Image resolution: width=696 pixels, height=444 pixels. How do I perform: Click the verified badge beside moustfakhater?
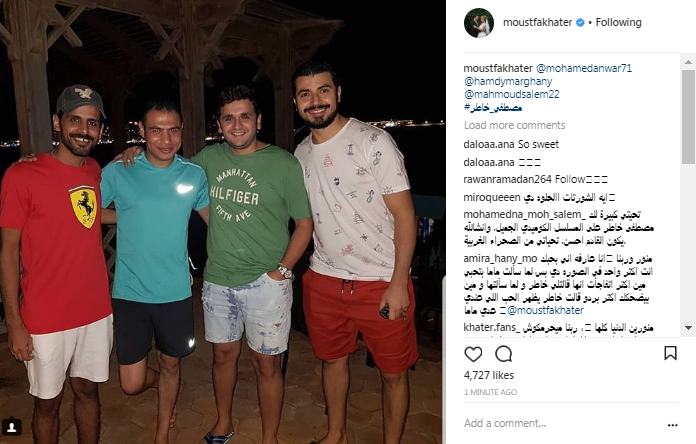click(580, 22)
